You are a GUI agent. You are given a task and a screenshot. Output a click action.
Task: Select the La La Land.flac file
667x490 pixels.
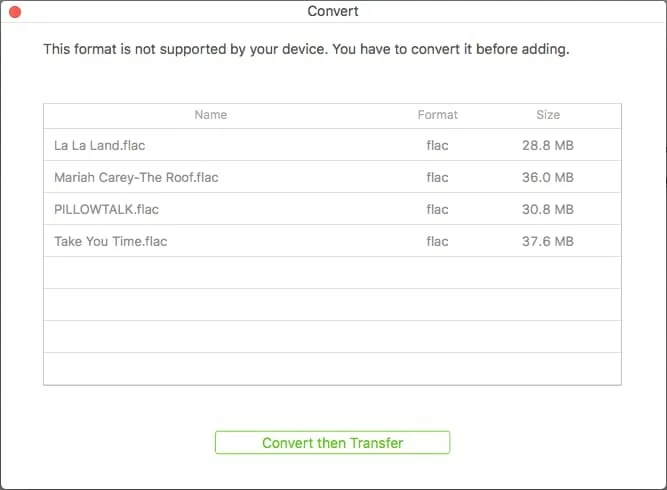click(x=99, y=145)
